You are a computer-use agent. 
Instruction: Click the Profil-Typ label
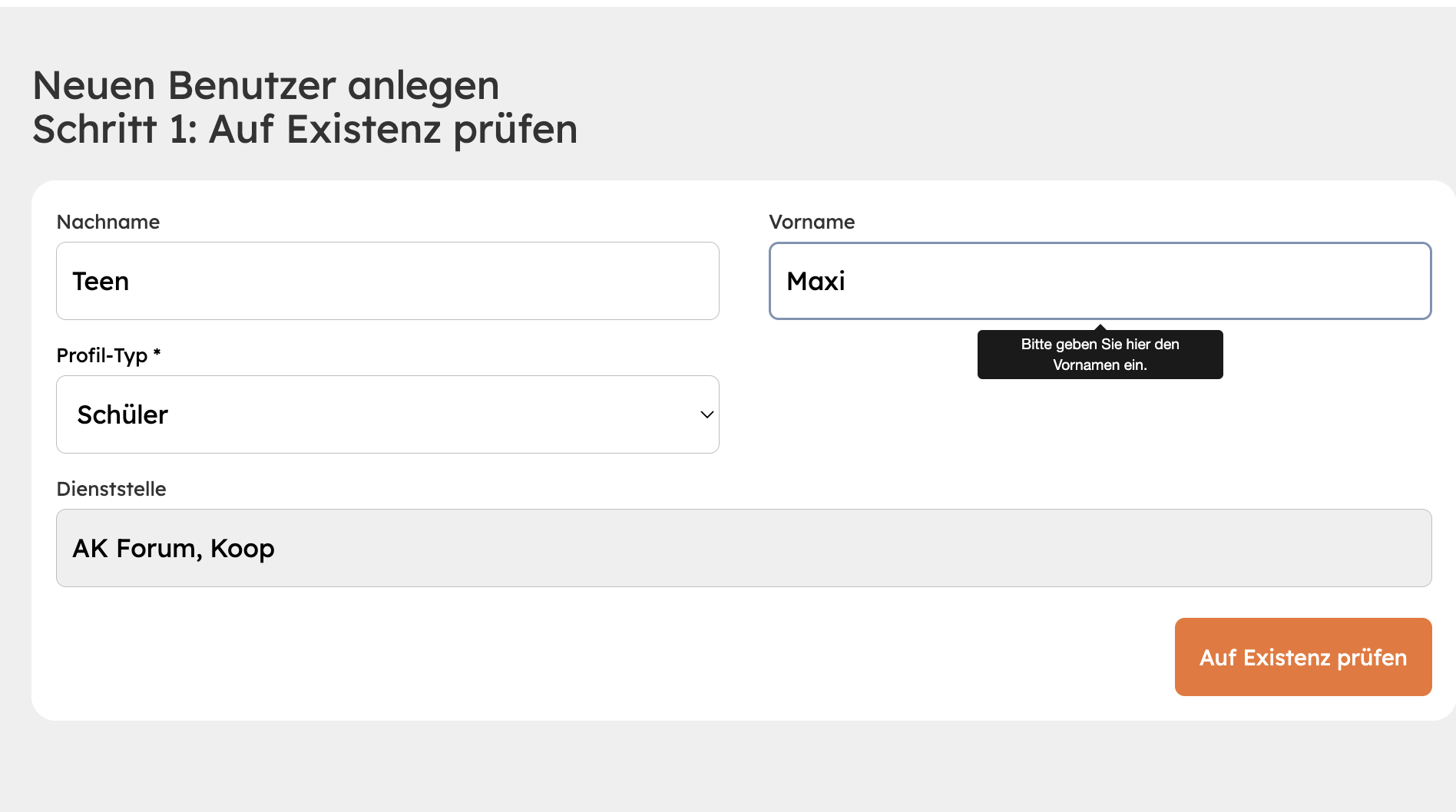point(108,355)
